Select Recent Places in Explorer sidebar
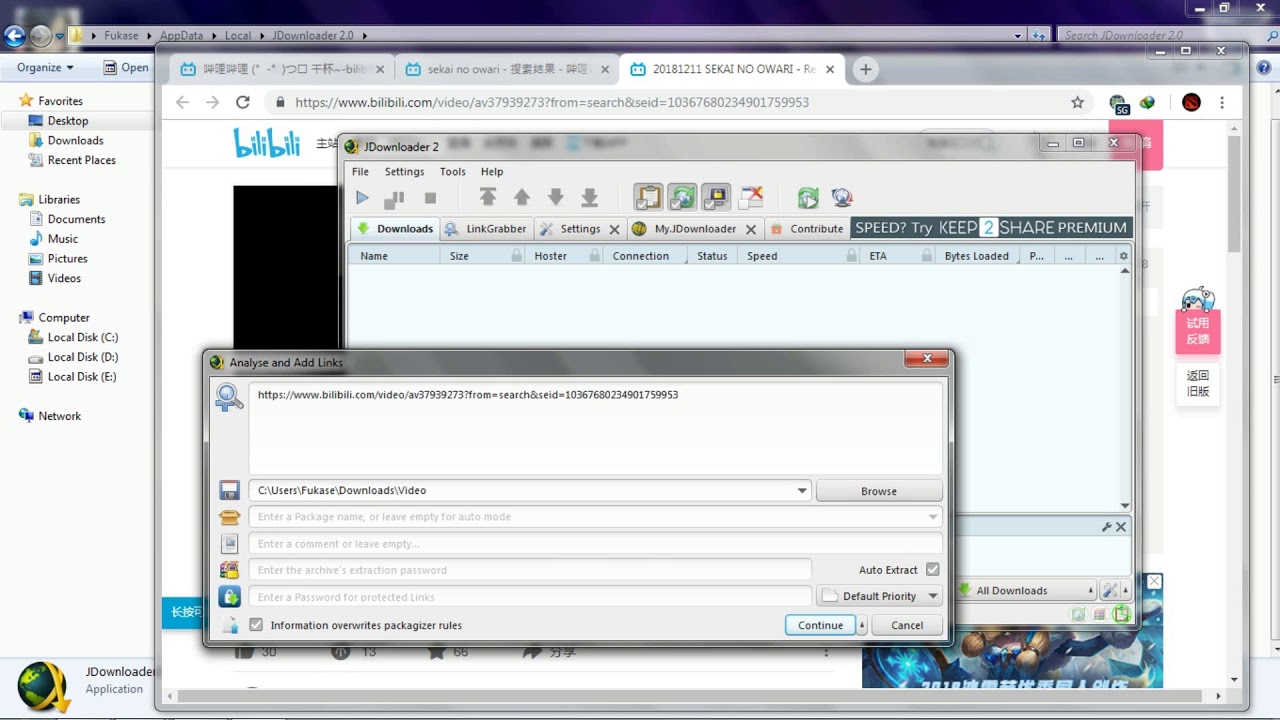The width and height of the screenshot is (1280, 720). [x=81, y=160]
